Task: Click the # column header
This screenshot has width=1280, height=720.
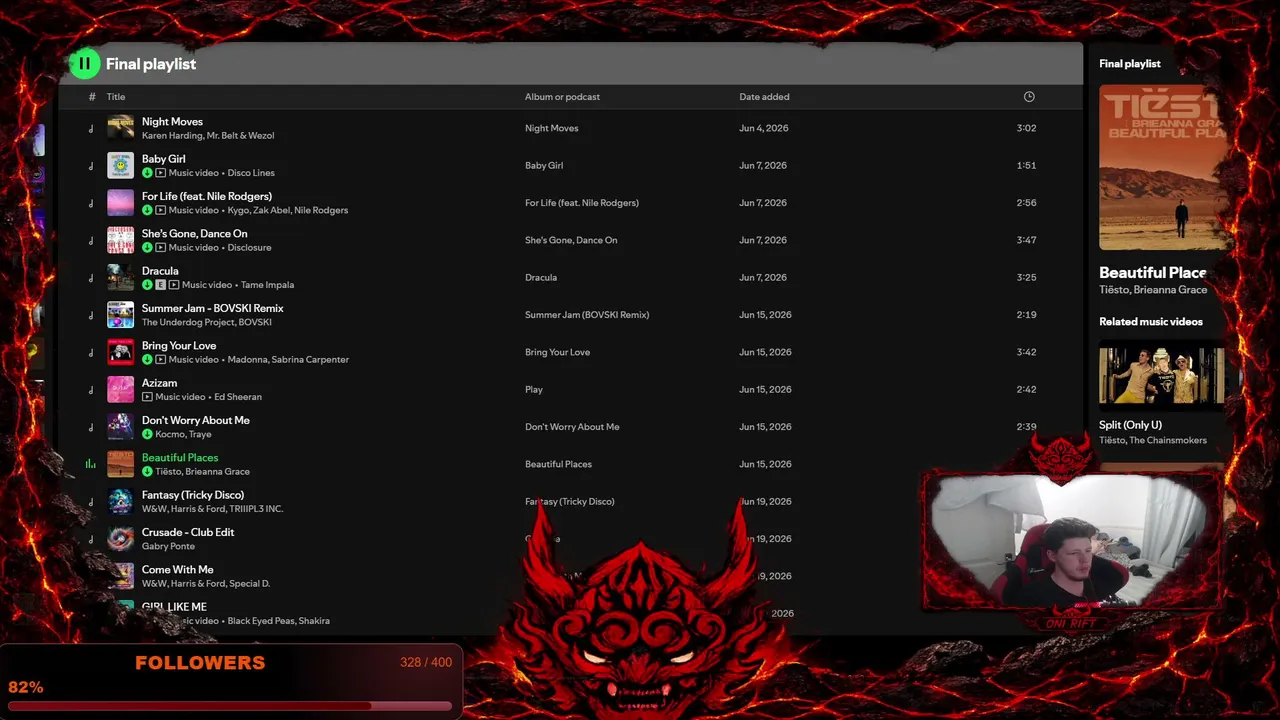Action: 92,97
